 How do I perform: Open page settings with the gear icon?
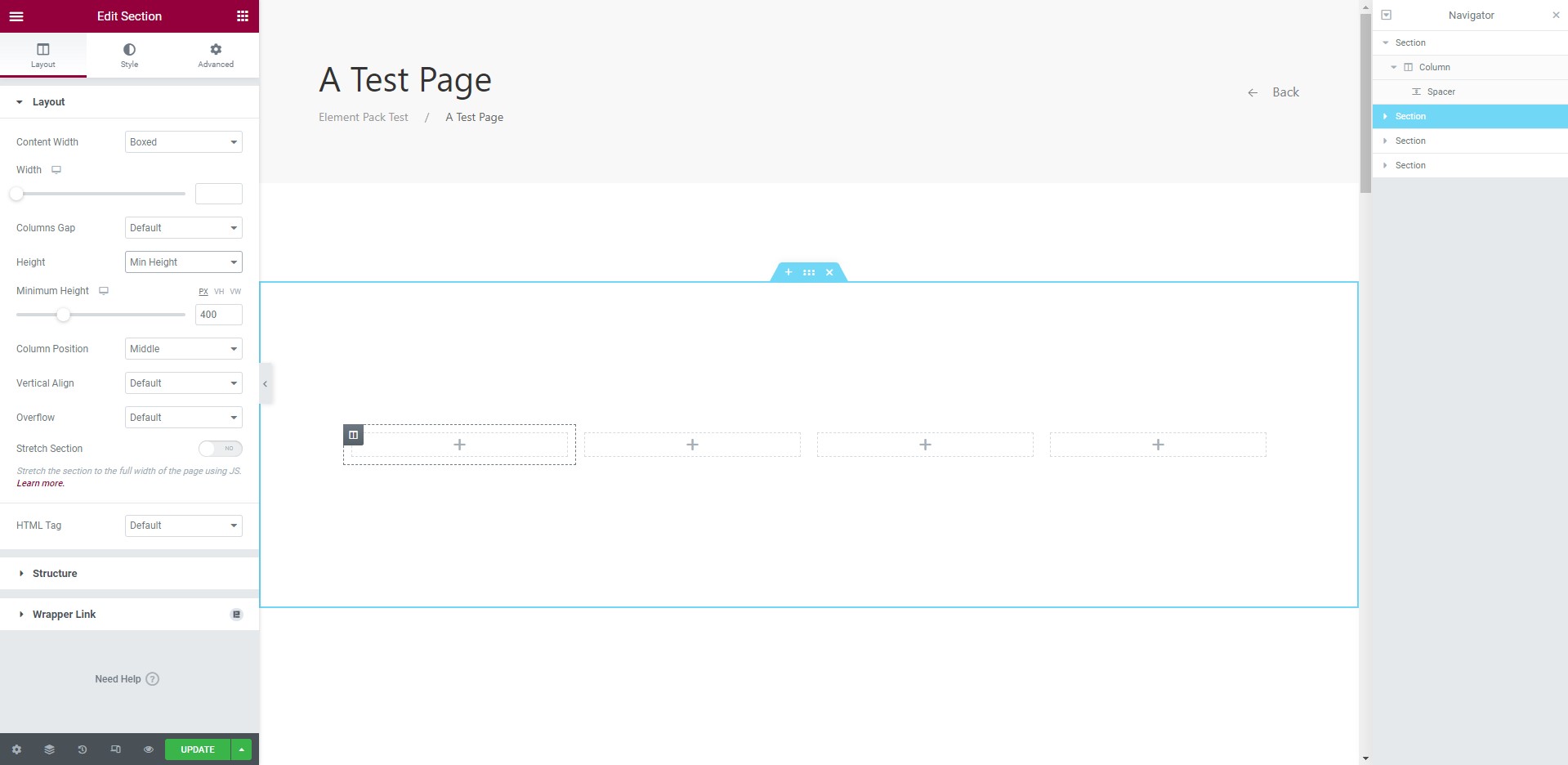pyautogui.click(x=16, y=749)
